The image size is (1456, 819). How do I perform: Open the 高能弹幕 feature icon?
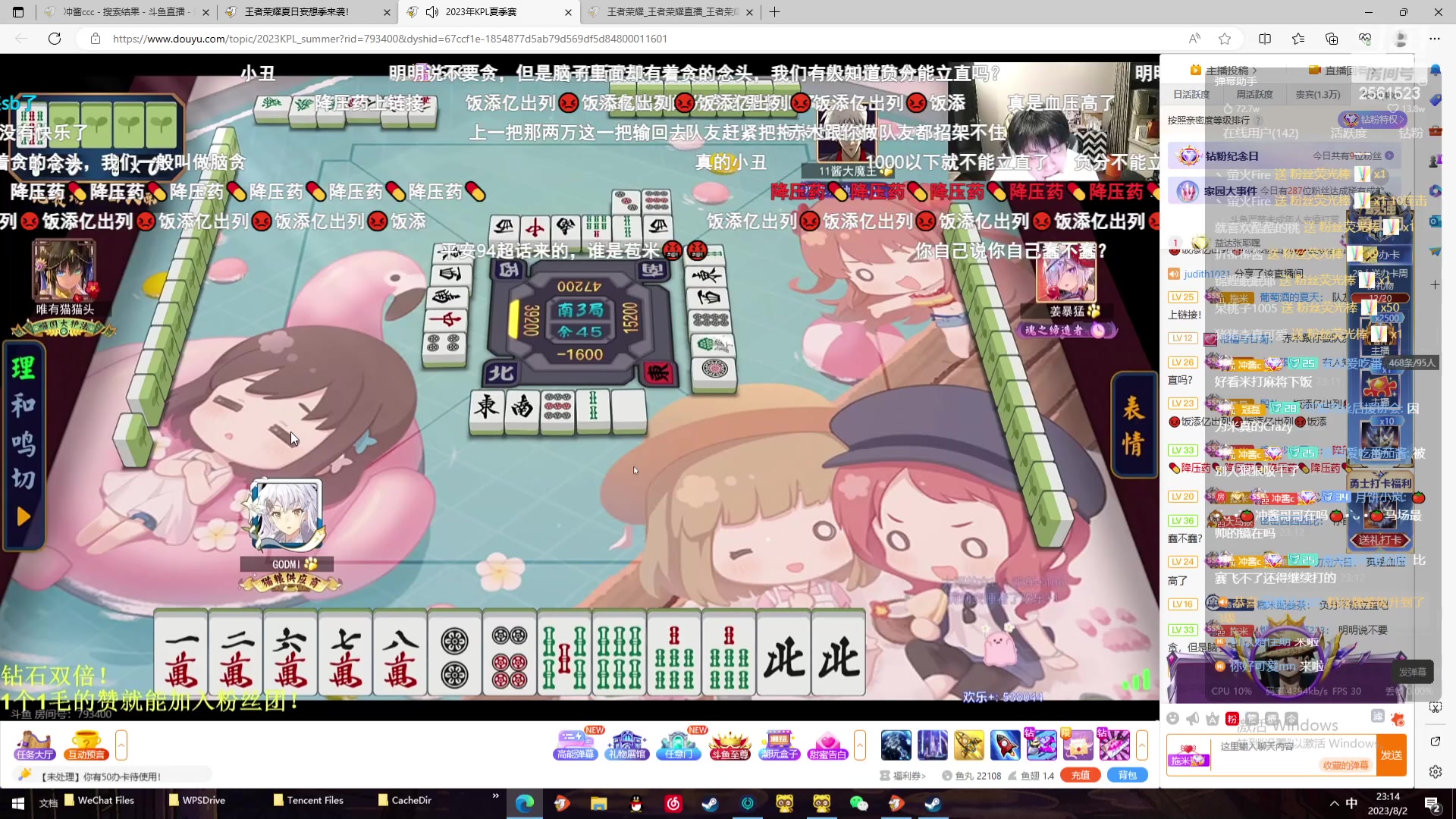(576, 744)
